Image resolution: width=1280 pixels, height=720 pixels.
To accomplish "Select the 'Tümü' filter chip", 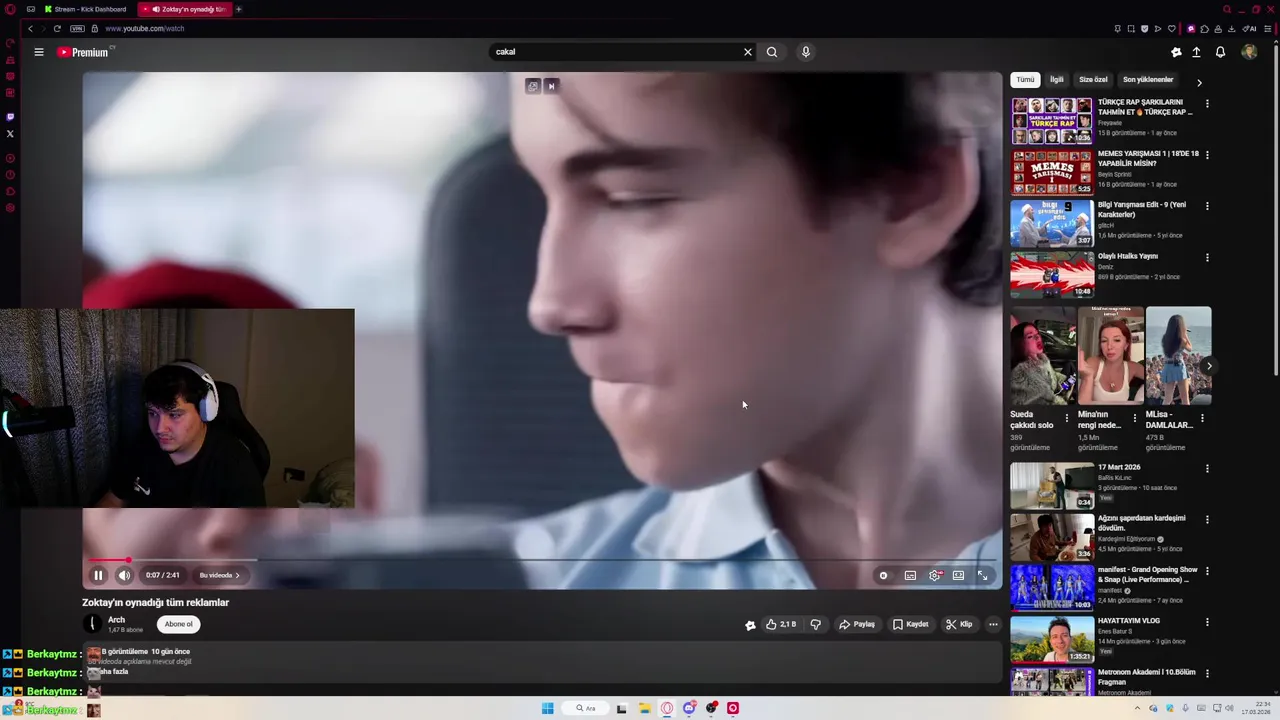I will click(1025, 80).
